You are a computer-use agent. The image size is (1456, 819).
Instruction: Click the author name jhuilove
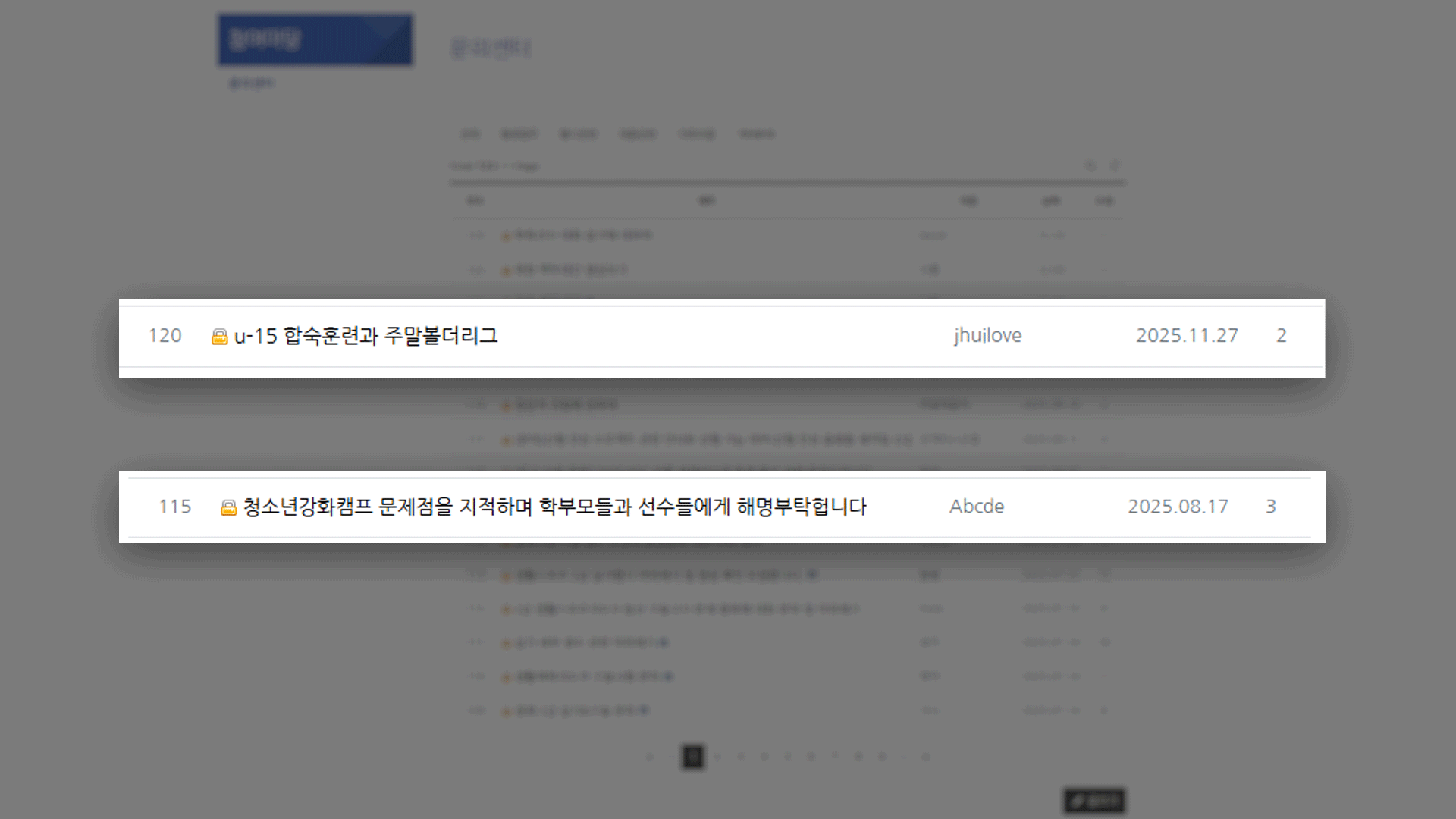coord(987,335)
